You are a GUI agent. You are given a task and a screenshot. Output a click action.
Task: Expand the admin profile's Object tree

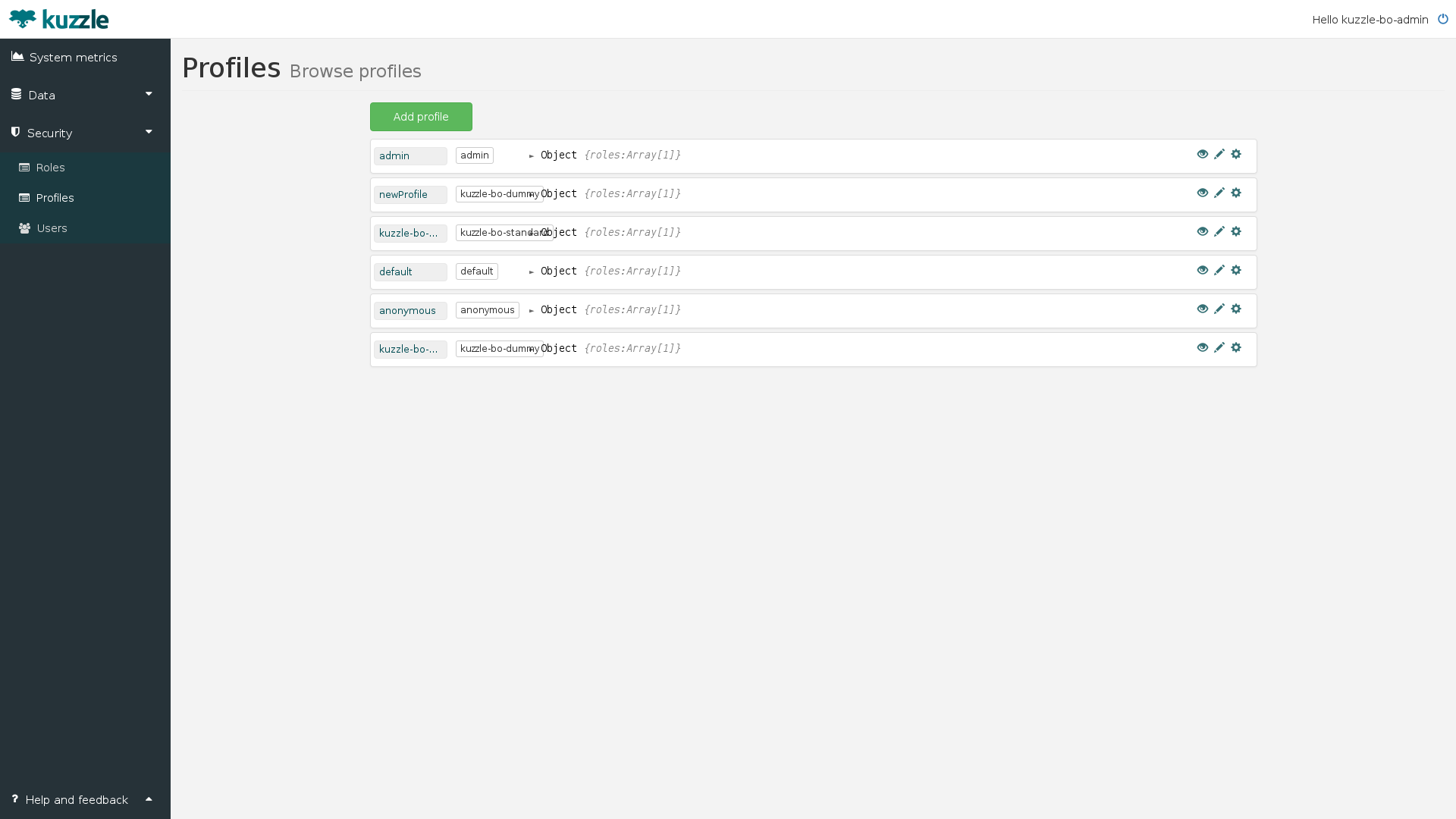click(532, 156)
